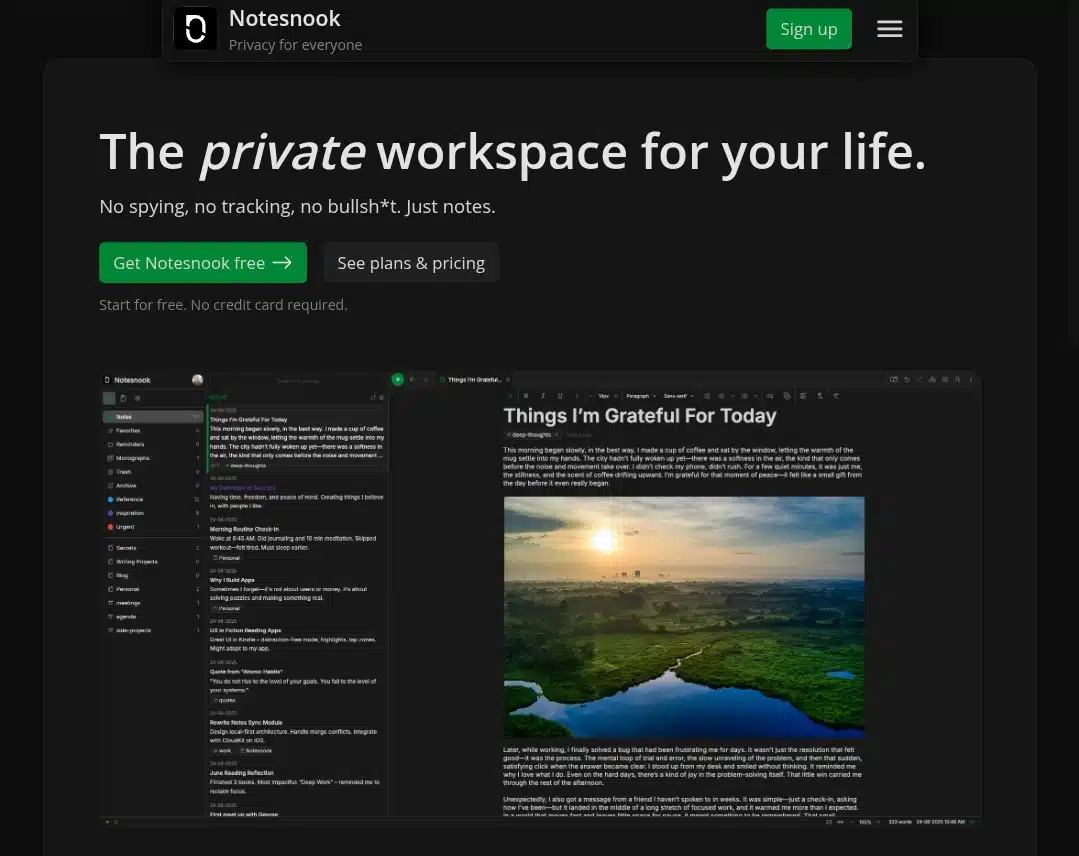Go forward using editor forward arrow

tap(426, 379)
